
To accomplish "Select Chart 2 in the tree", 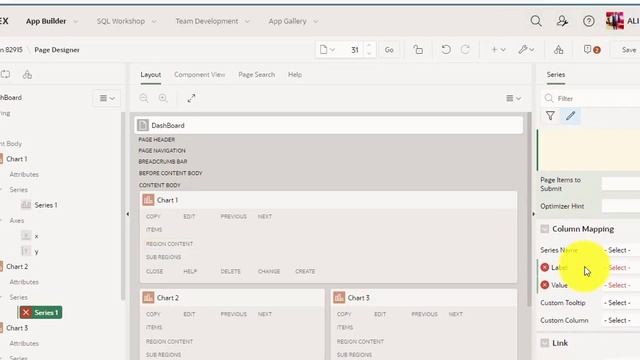I will coord(17,267).
